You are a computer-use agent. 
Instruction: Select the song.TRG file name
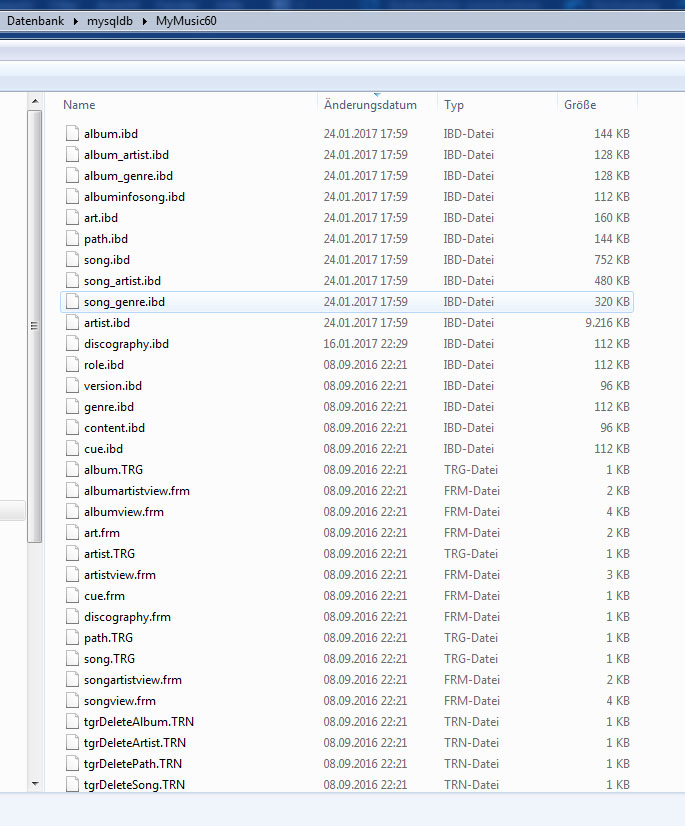click(x=109, y=659)
